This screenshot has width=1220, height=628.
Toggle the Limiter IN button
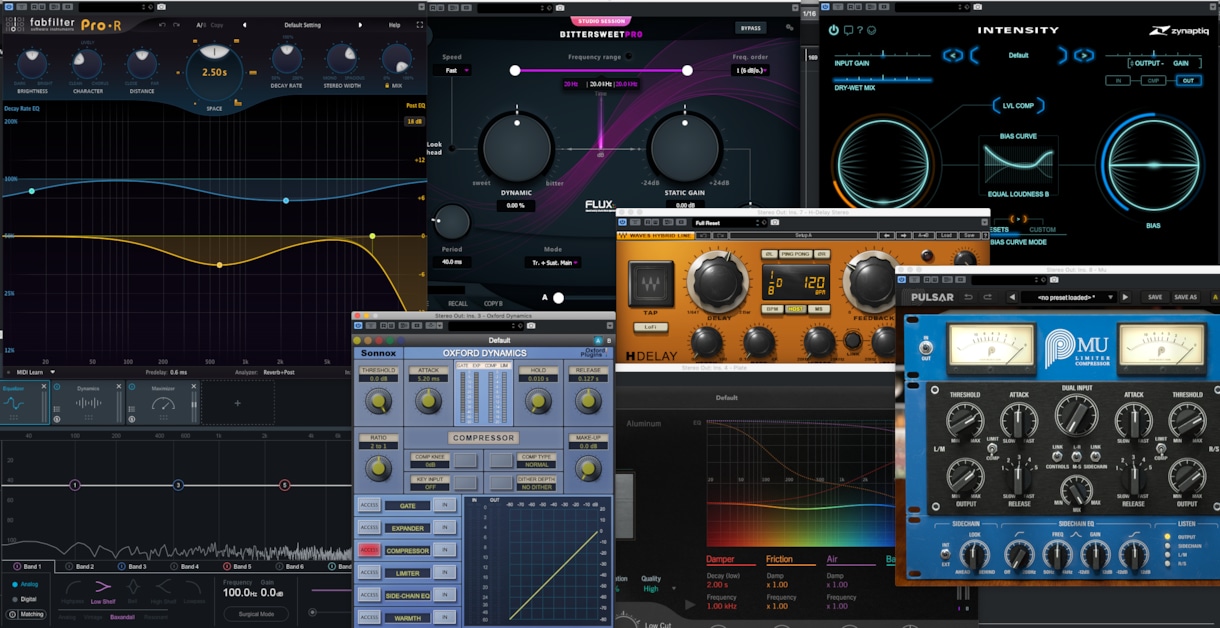(445, 573)
